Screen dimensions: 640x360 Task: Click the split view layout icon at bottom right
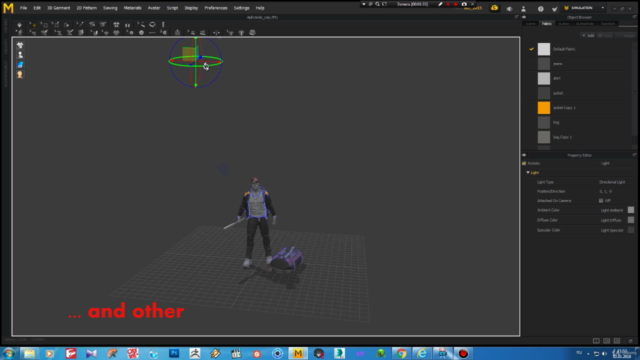(596, 341)
